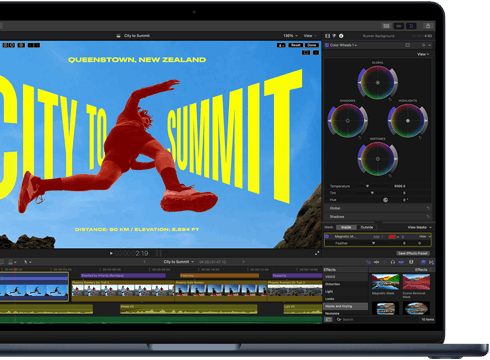Select the Scene Removal Mask effect thumbnail
The width and height of the screenshot is (490, 360).
pyautogui.click(x=416, y=282)
